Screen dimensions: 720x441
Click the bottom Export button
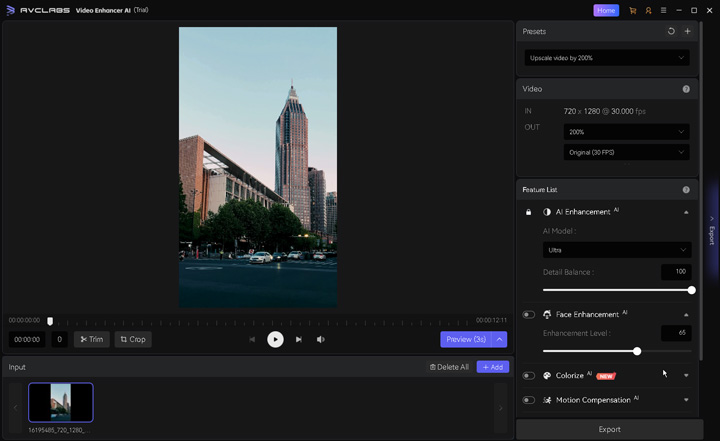[x=609, y=429]
